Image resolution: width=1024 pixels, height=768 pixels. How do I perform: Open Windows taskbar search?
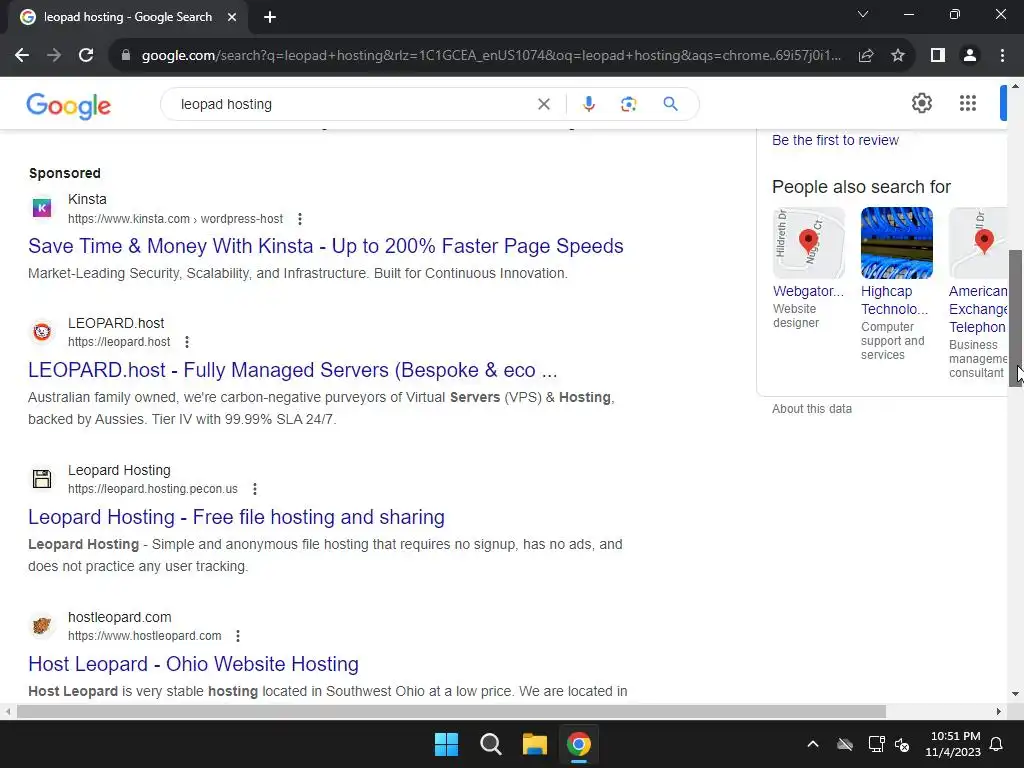tap(490, 744)
